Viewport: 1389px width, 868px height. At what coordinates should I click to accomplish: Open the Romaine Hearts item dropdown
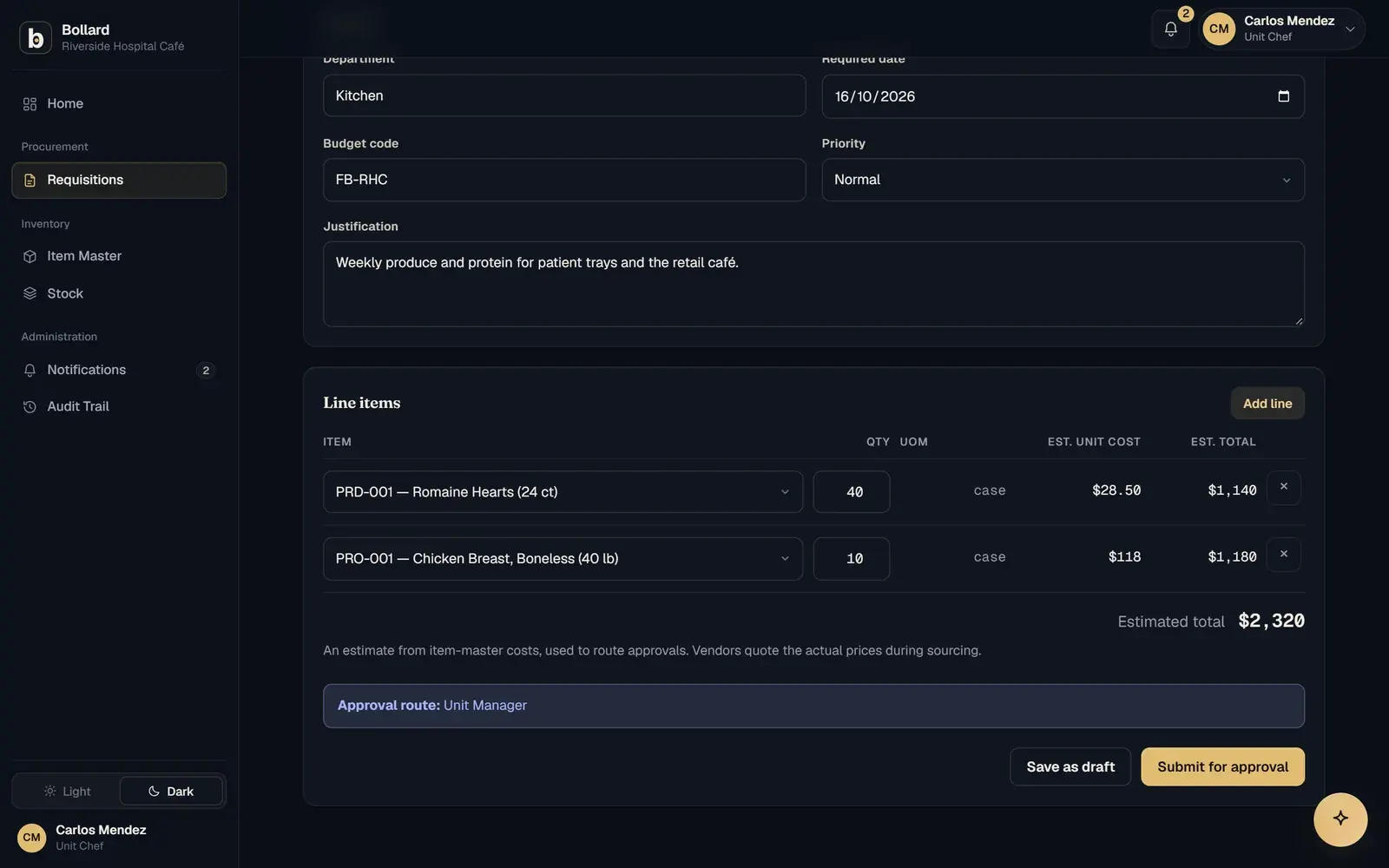click(x=563, y=492)
